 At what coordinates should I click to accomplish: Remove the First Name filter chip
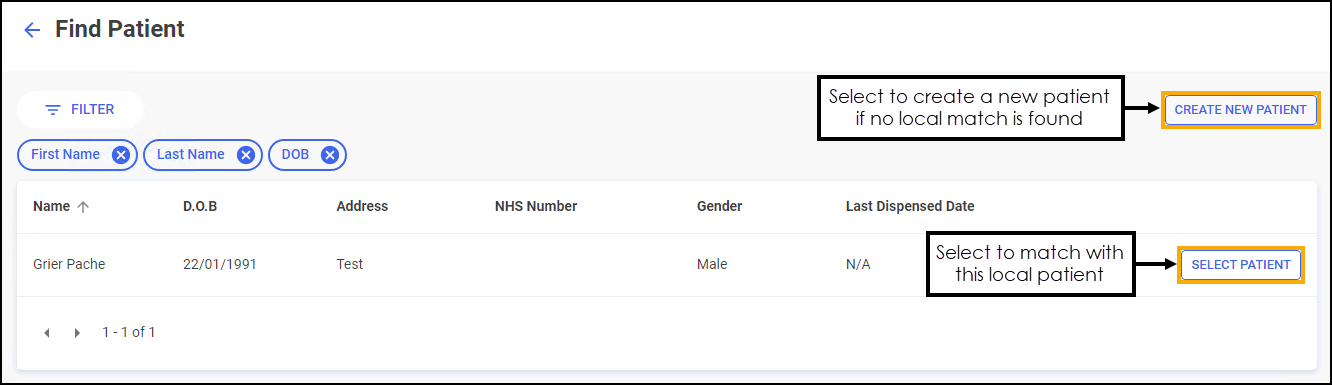pos(120,155)
